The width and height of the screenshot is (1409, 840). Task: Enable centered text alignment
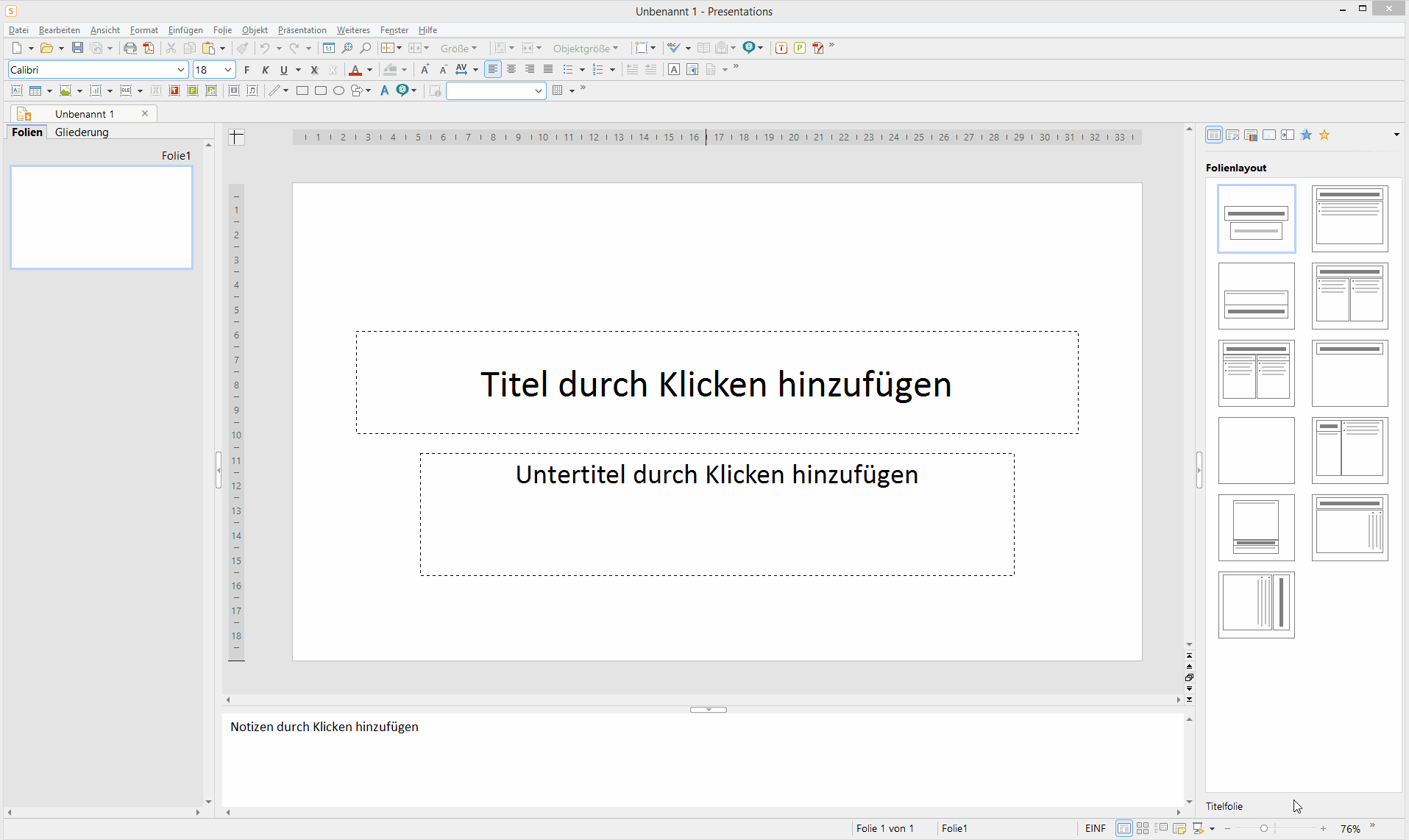pyautogui.click(x=511, y=69)
